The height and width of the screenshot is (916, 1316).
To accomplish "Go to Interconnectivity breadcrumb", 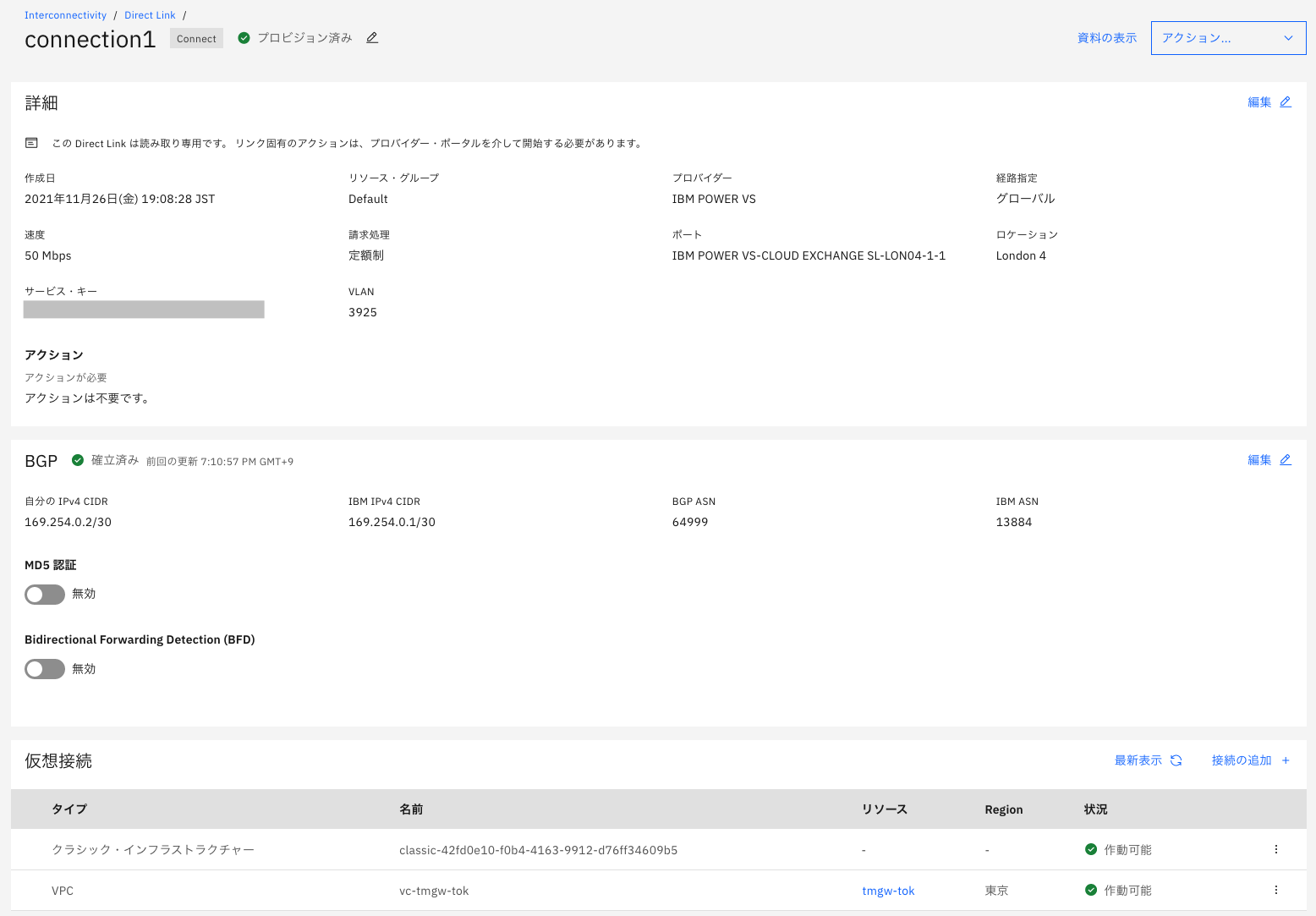I will (x=65, y=15).
